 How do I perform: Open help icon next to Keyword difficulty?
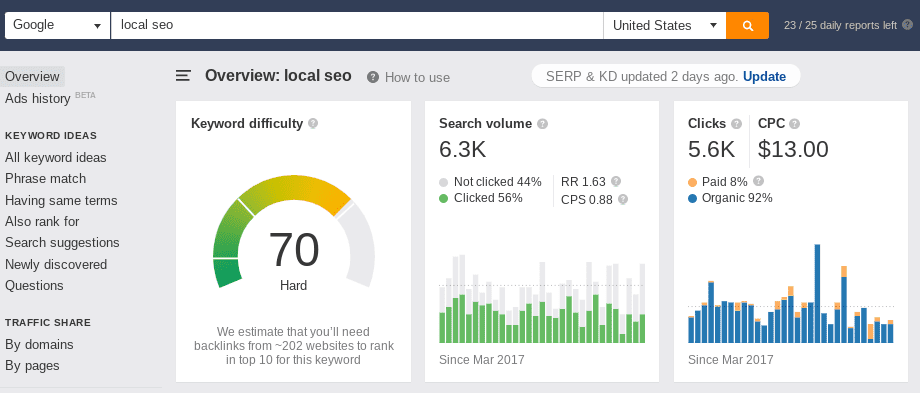313,124
